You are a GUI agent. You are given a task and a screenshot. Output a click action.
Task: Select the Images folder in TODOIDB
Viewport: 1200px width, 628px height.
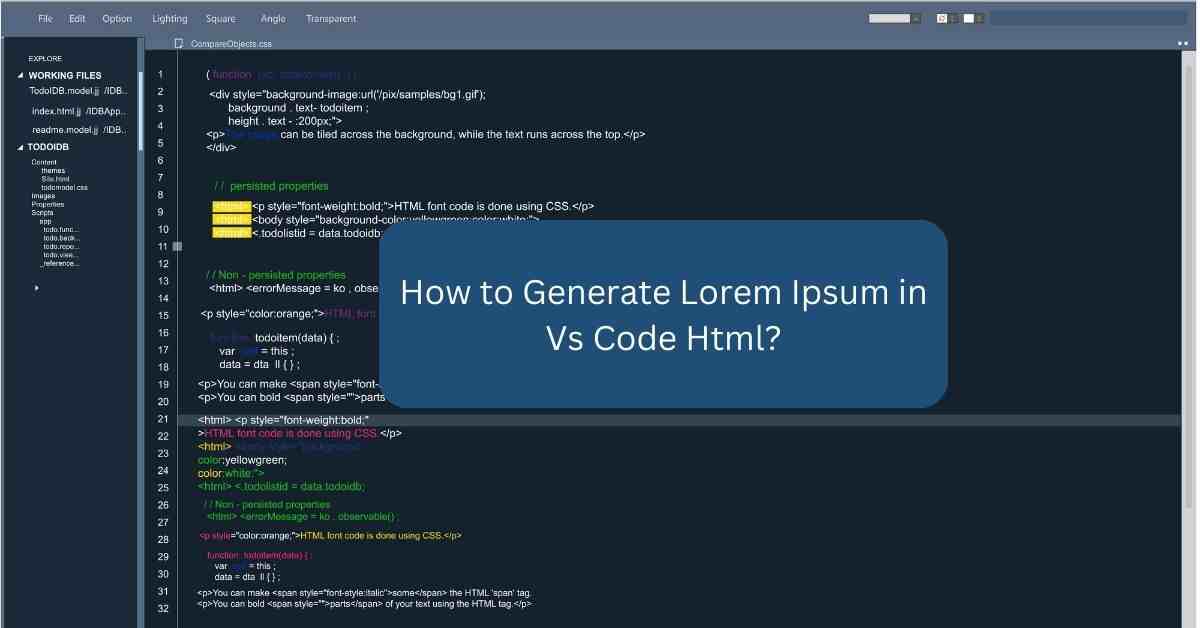tap(43, 196)
